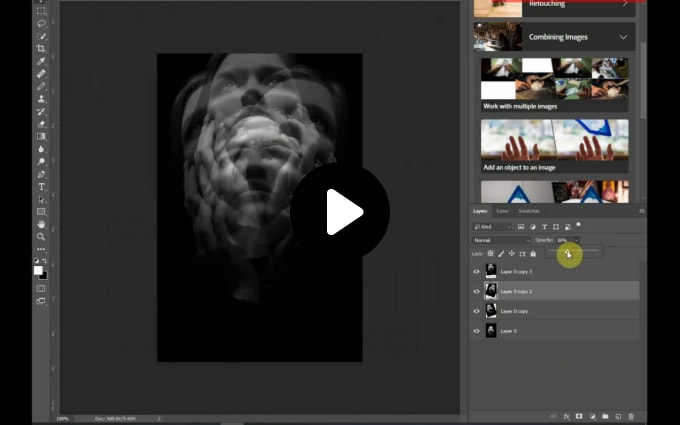Filter layers by shape layers
Screen dimensions: 680x425
point(556,227)
